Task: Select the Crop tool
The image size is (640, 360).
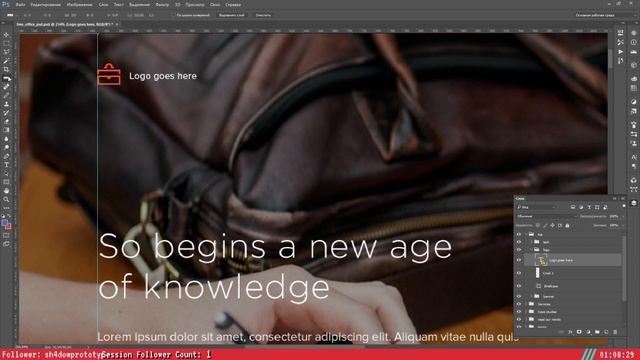Action: click(6, 69)
